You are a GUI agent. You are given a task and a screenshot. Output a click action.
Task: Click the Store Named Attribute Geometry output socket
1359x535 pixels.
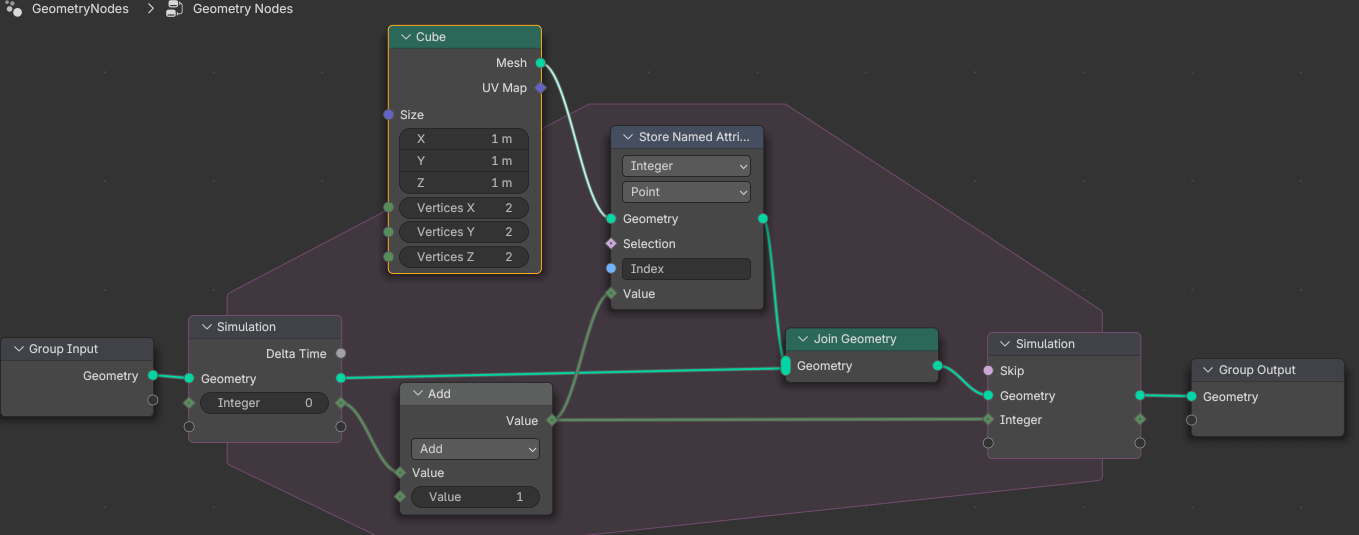[763, 219]
